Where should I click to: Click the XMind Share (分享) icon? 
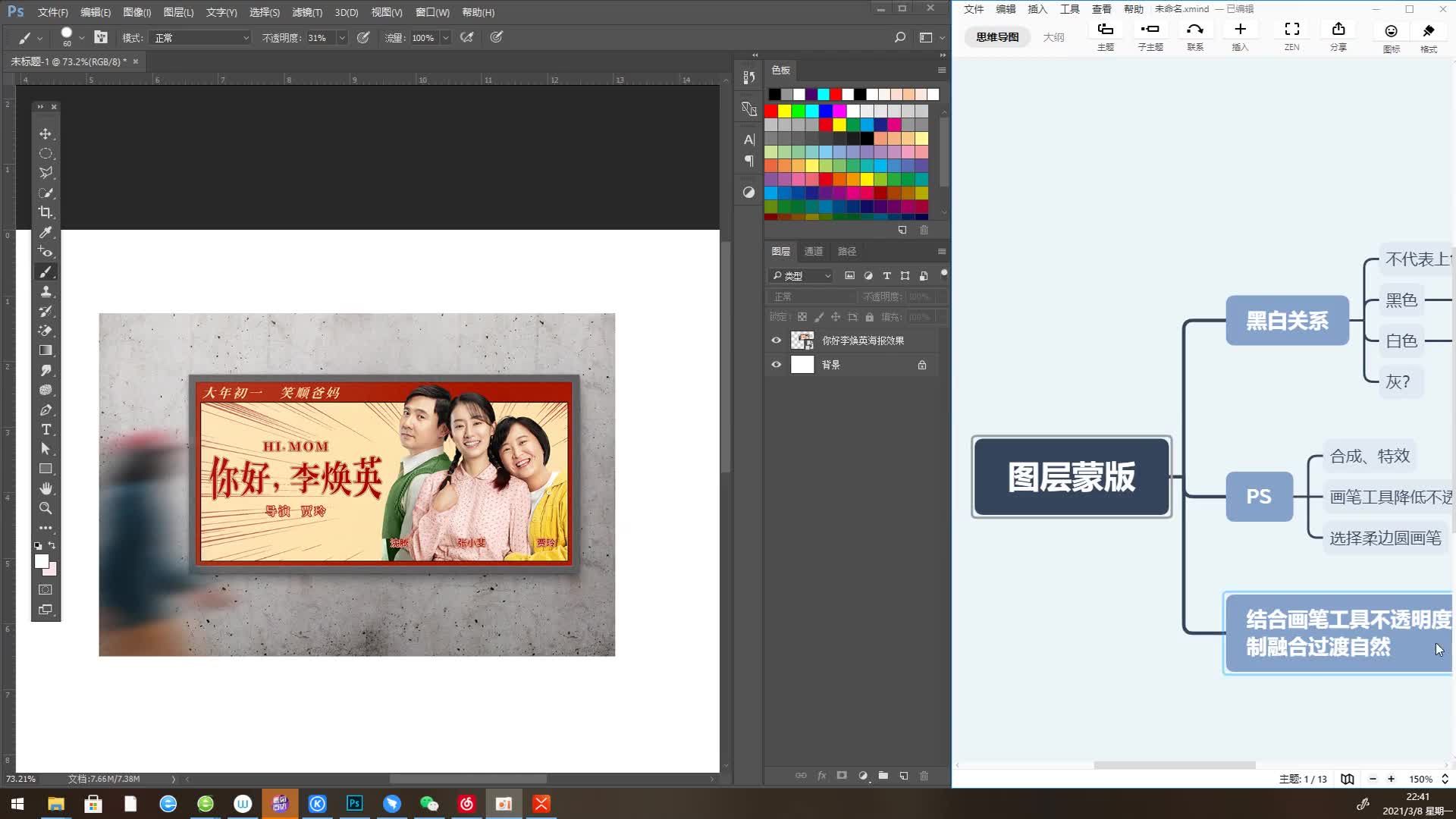coord(1338,36)
